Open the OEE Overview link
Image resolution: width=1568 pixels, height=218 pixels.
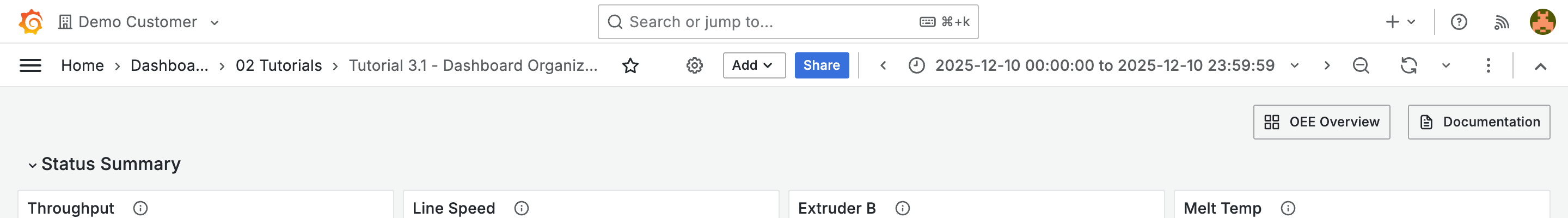click(x=1321, y=122)
